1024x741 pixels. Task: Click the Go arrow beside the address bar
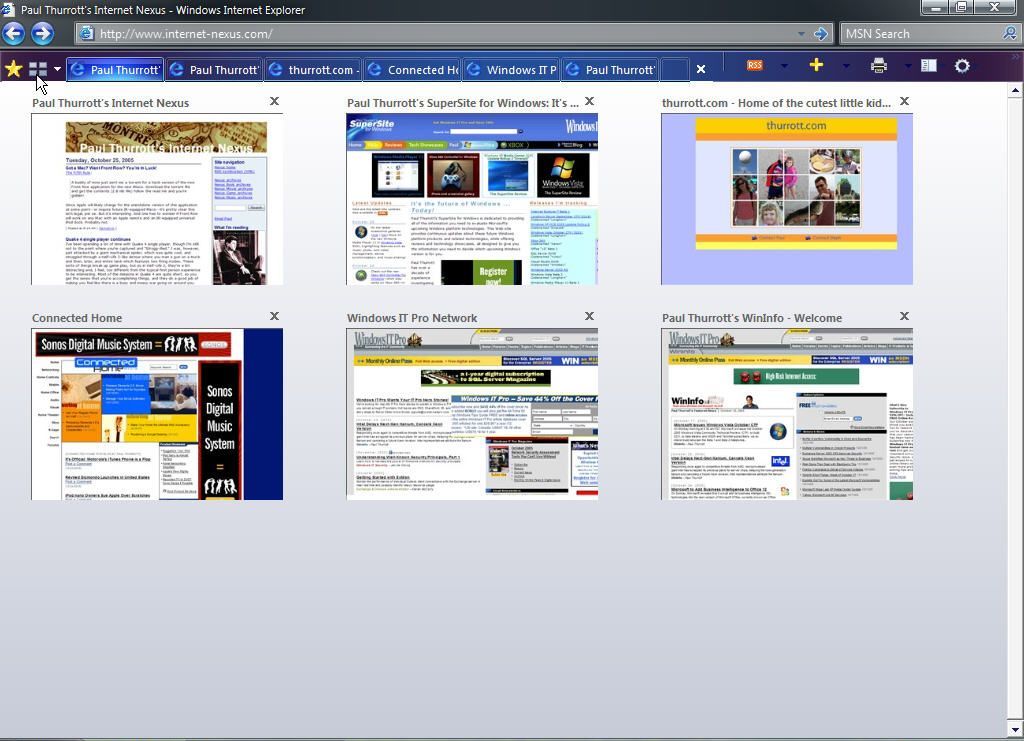[x=821, y=34]
